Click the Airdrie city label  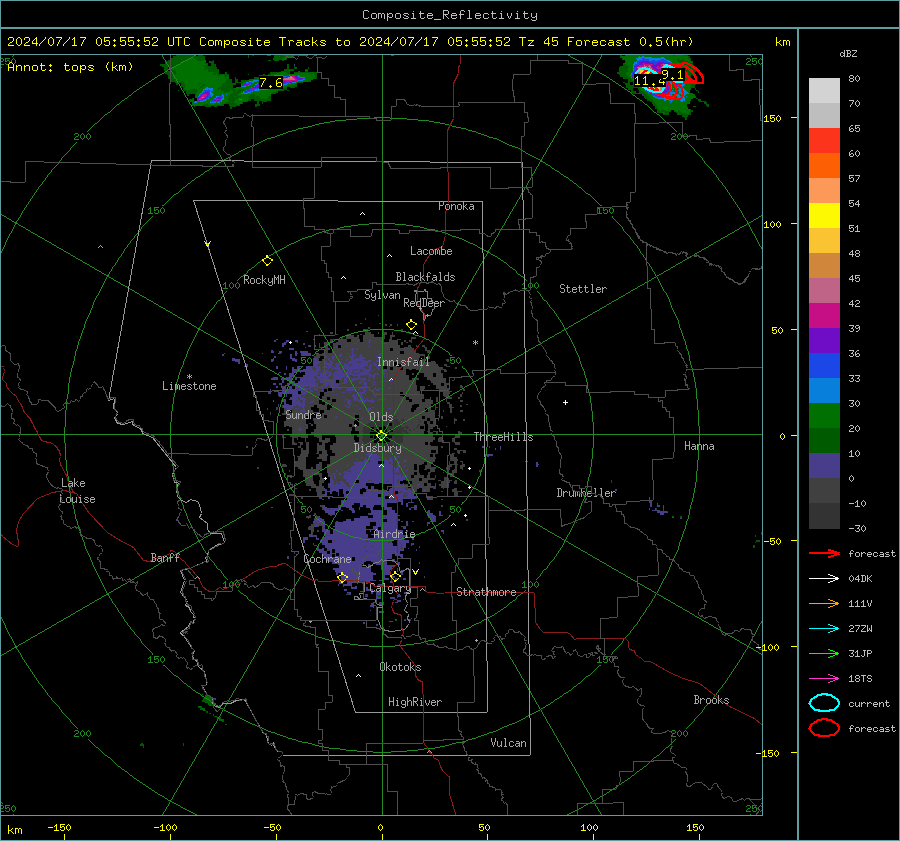[394, 534]
